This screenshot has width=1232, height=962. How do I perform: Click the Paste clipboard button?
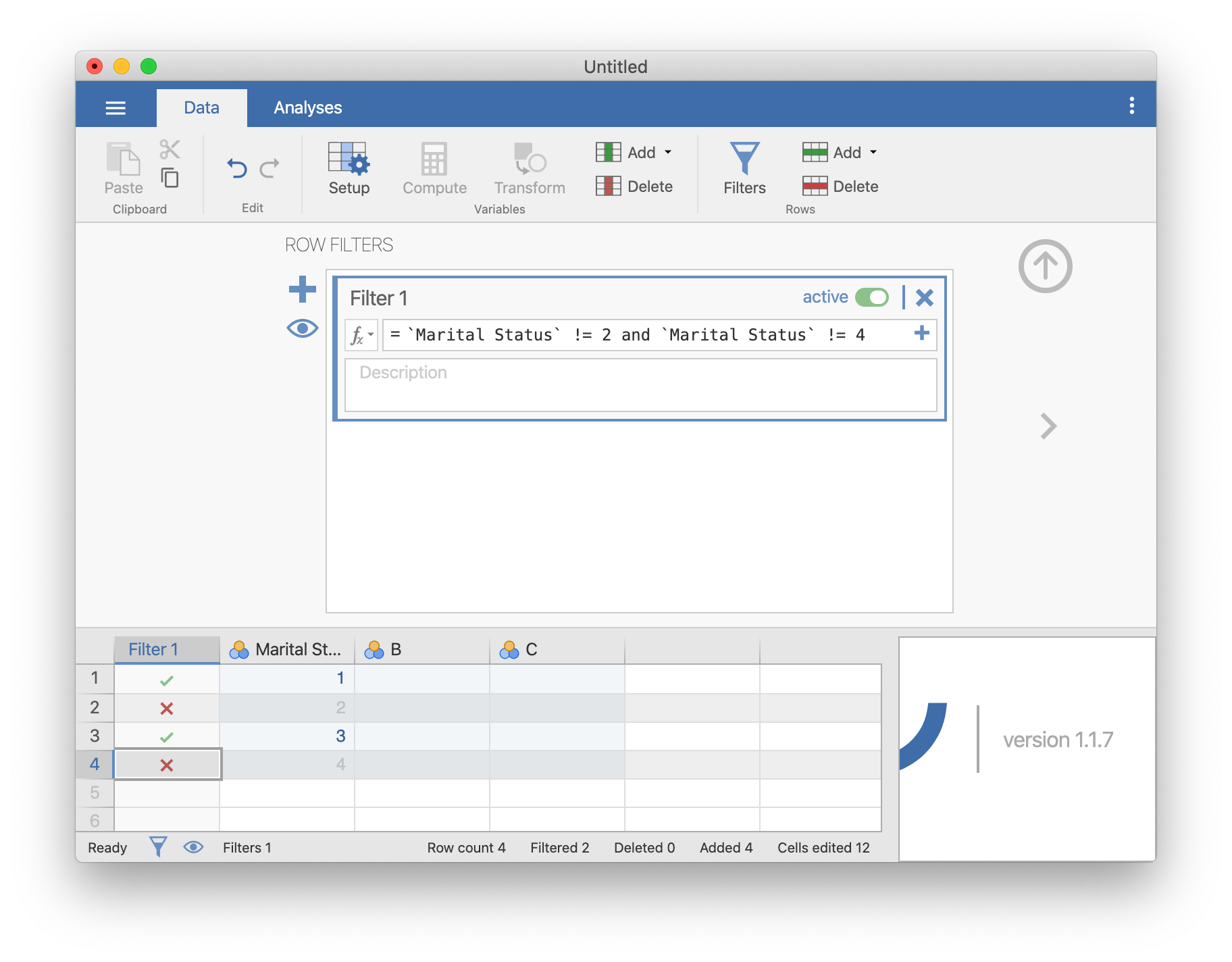click(124, 169)
